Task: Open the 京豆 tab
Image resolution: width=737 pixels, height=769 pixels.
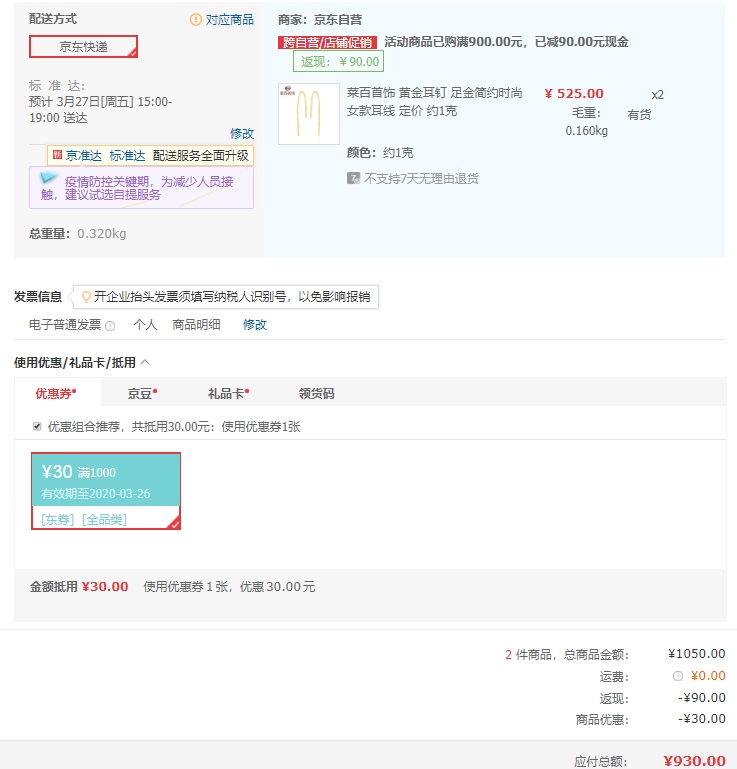Action: pyautogui.click(x=142, y=393)
